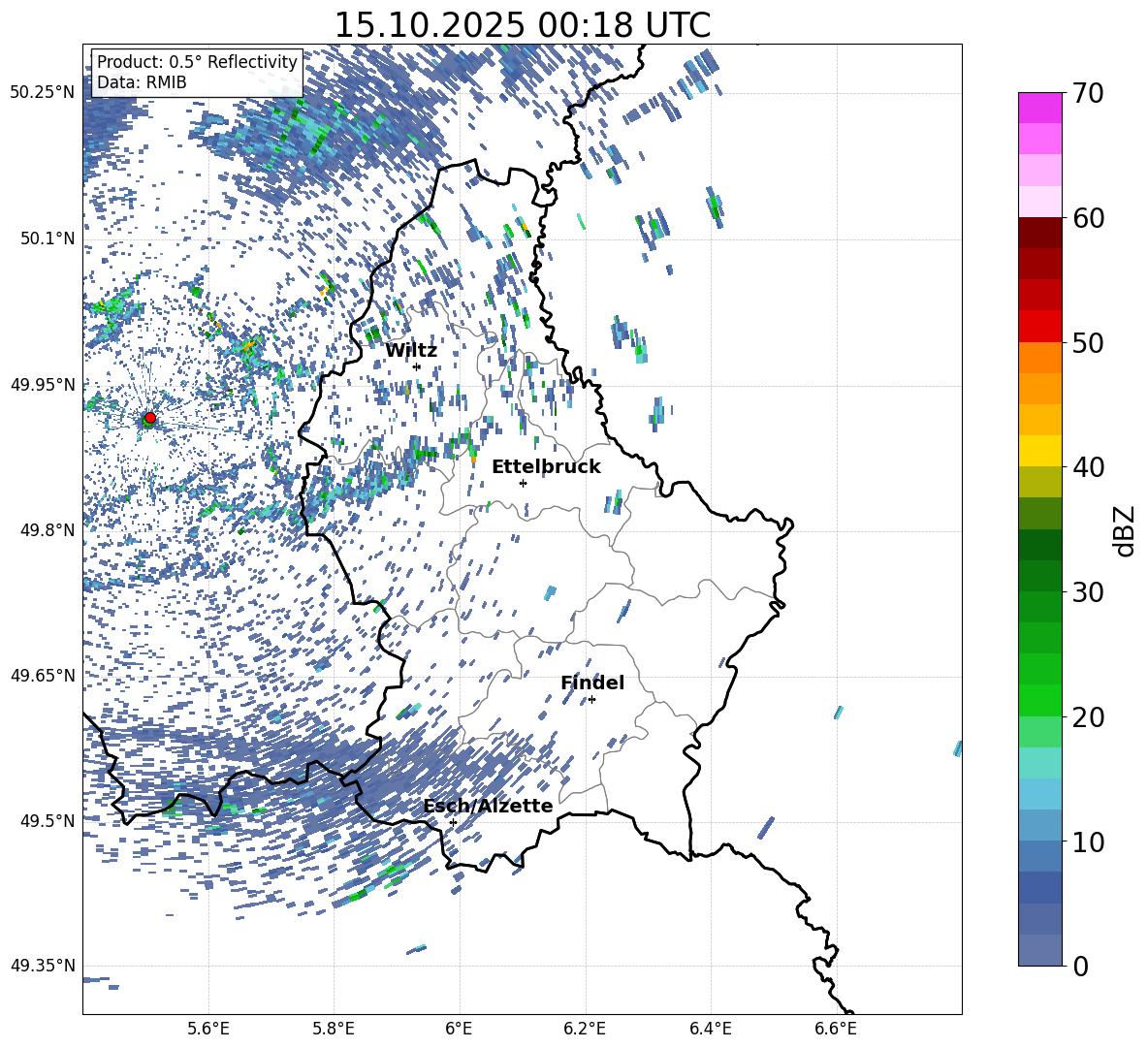Click the longitude label 6.4°E
1148x1048 pixels.
[x=711, y=1029]
